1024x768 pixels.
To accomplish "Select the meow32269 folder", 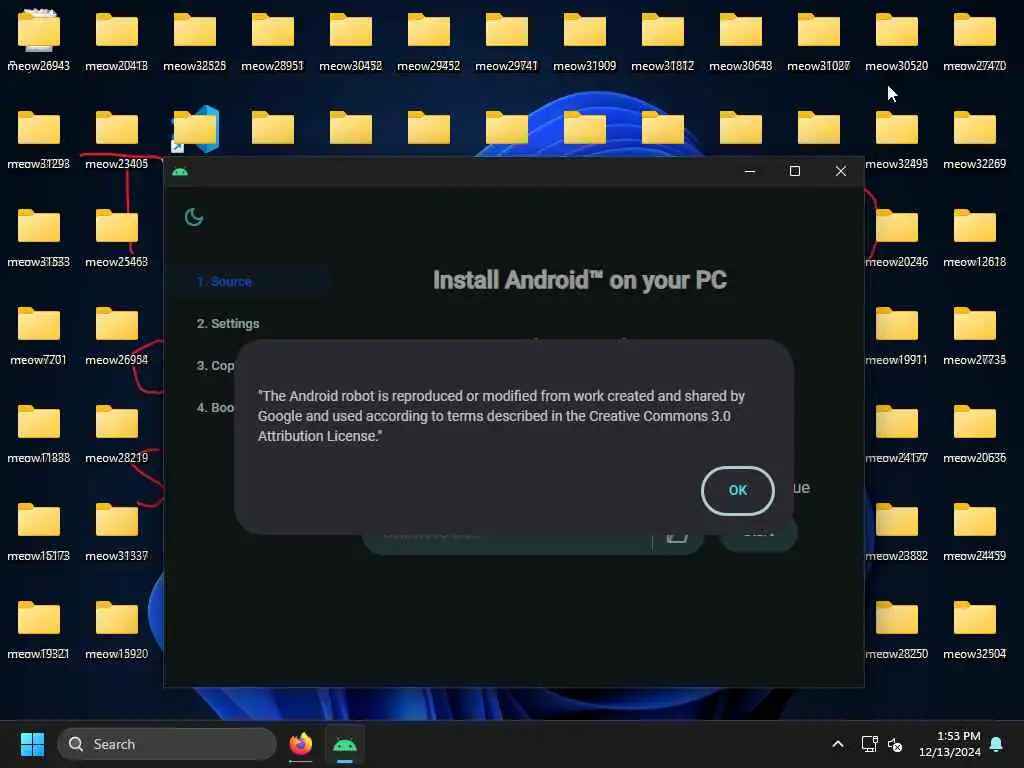I will click(x=974, y=140).
